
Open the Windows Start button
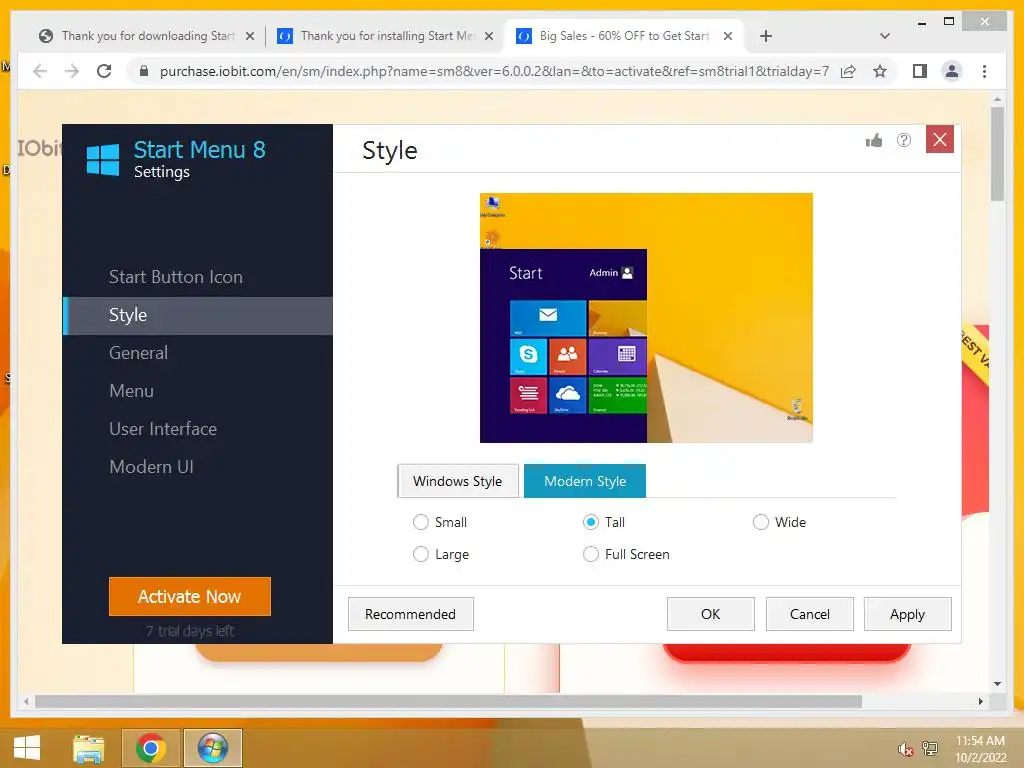[27, 748]
